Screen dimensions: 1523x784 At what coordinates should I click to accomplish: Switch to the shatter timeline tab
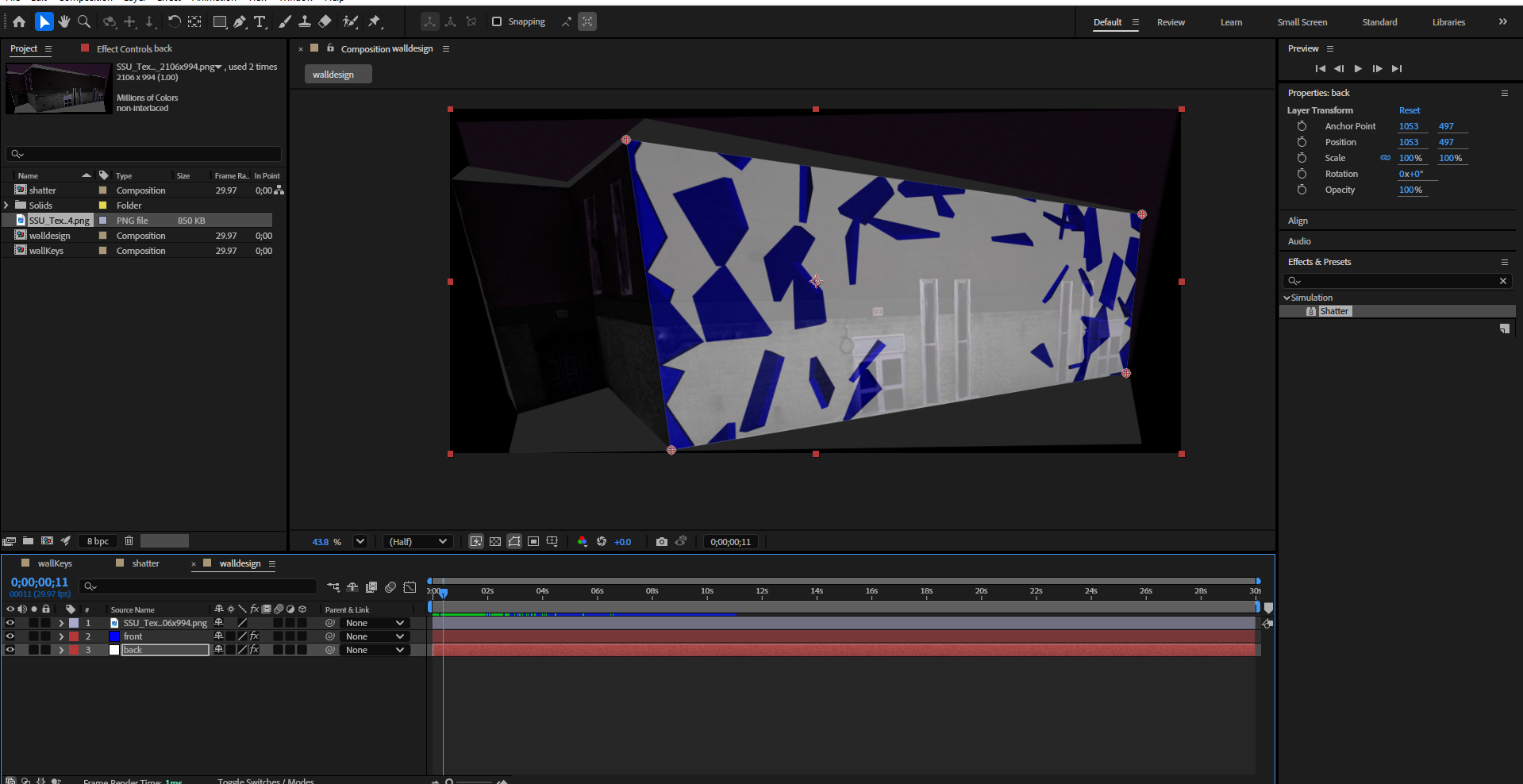[x=146, y=563]
